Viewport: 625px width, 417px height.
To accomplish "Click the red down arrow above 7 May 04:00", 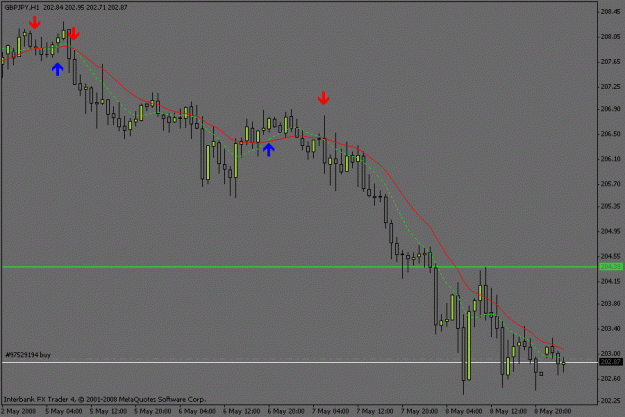I will pyautogui.click(x=323, y=98).
